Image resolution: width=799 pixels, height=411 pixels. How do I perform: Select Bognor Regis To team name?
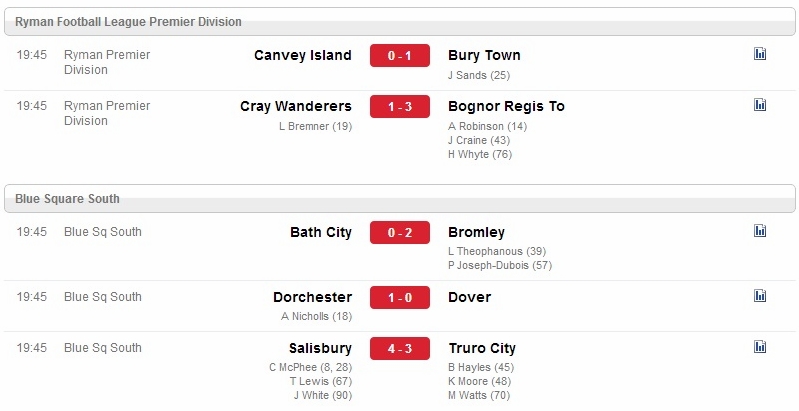[x=506, y=106]
